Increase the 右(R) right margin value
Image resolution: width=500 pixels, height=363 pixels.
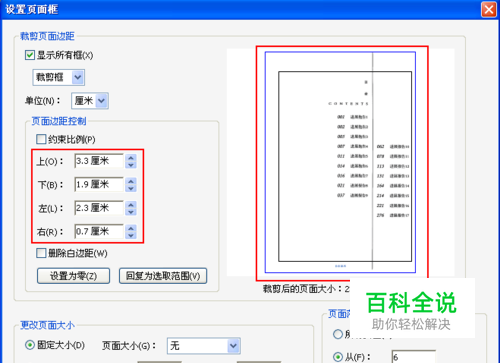click(131, 228)
